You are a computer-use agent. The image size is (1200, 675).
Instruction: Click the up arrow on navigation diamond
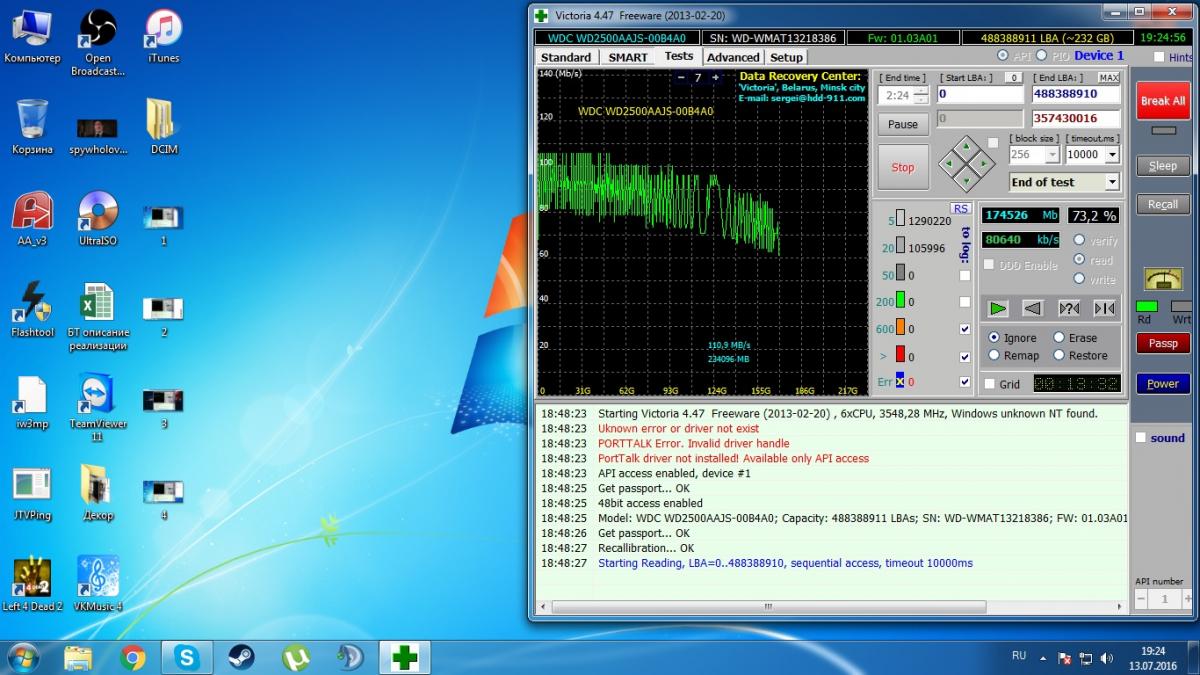tap(965, 147)
